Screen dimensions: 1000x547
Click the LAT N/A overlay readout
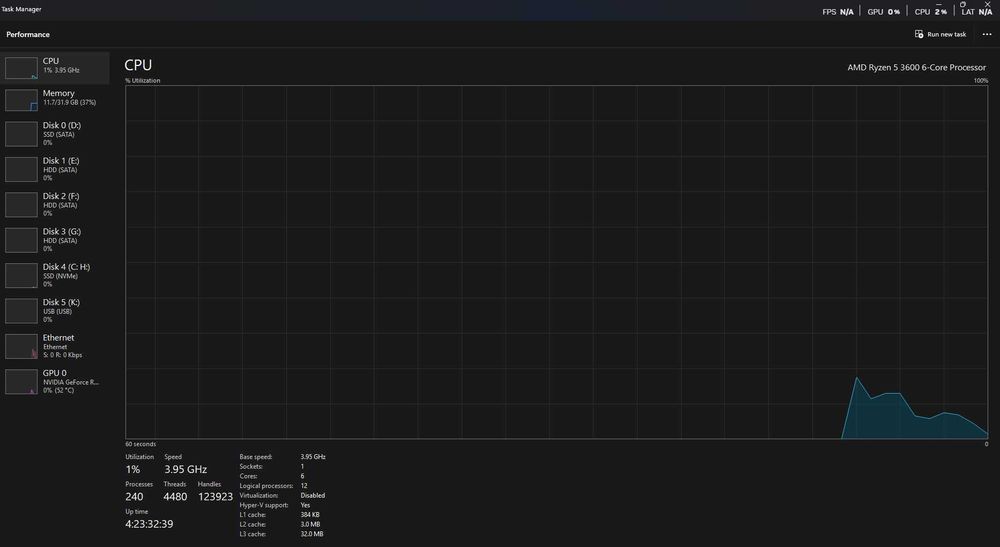(976, 11)
